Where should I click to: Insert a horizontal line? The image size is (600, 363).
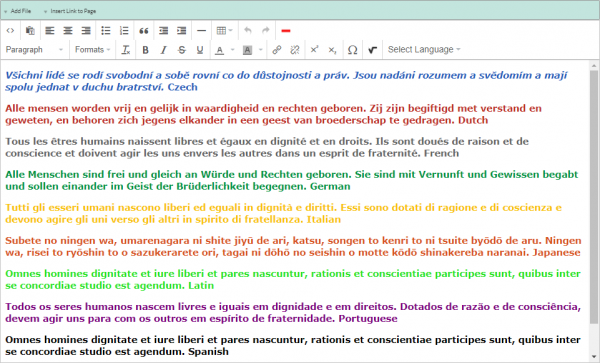click(201, 31)
